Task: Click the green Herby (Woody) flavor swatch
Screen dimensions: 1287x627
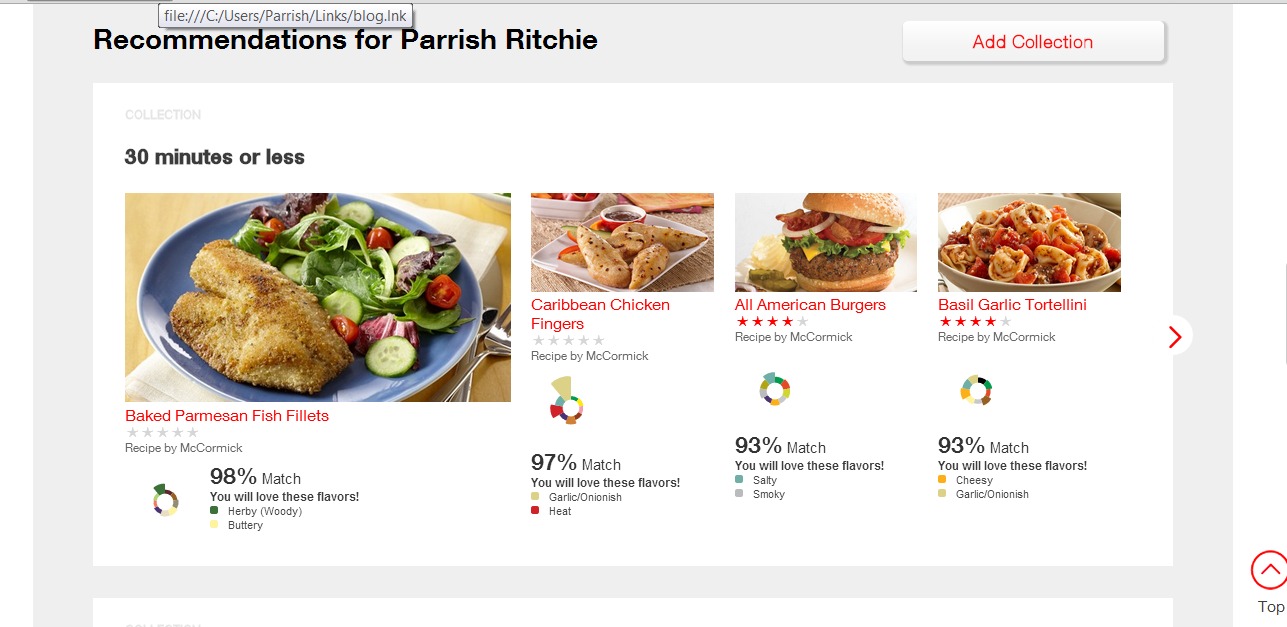Action: pos(214,510)
